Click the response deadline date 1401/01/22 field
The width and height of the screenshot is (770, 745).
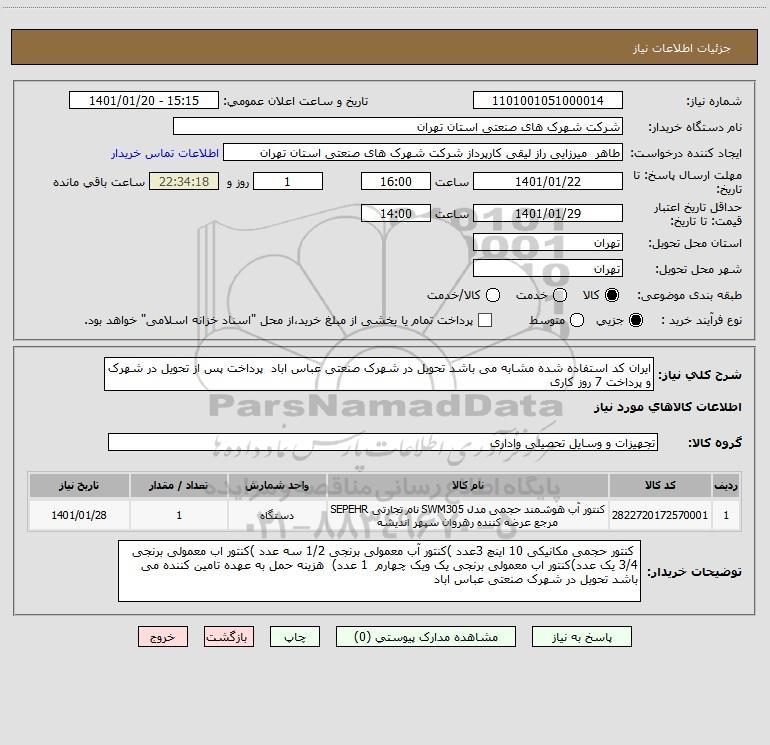point(548,181)
